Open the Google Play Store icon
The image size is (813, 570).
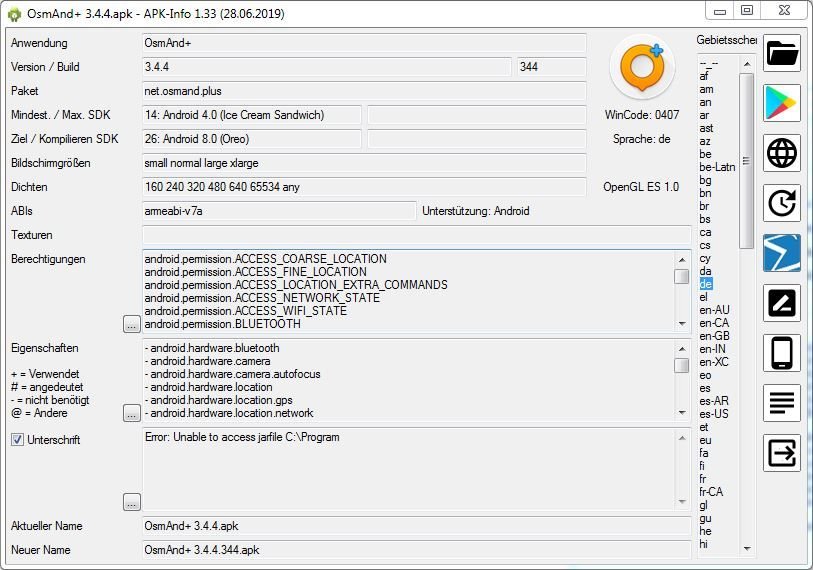tap(782, 103)
